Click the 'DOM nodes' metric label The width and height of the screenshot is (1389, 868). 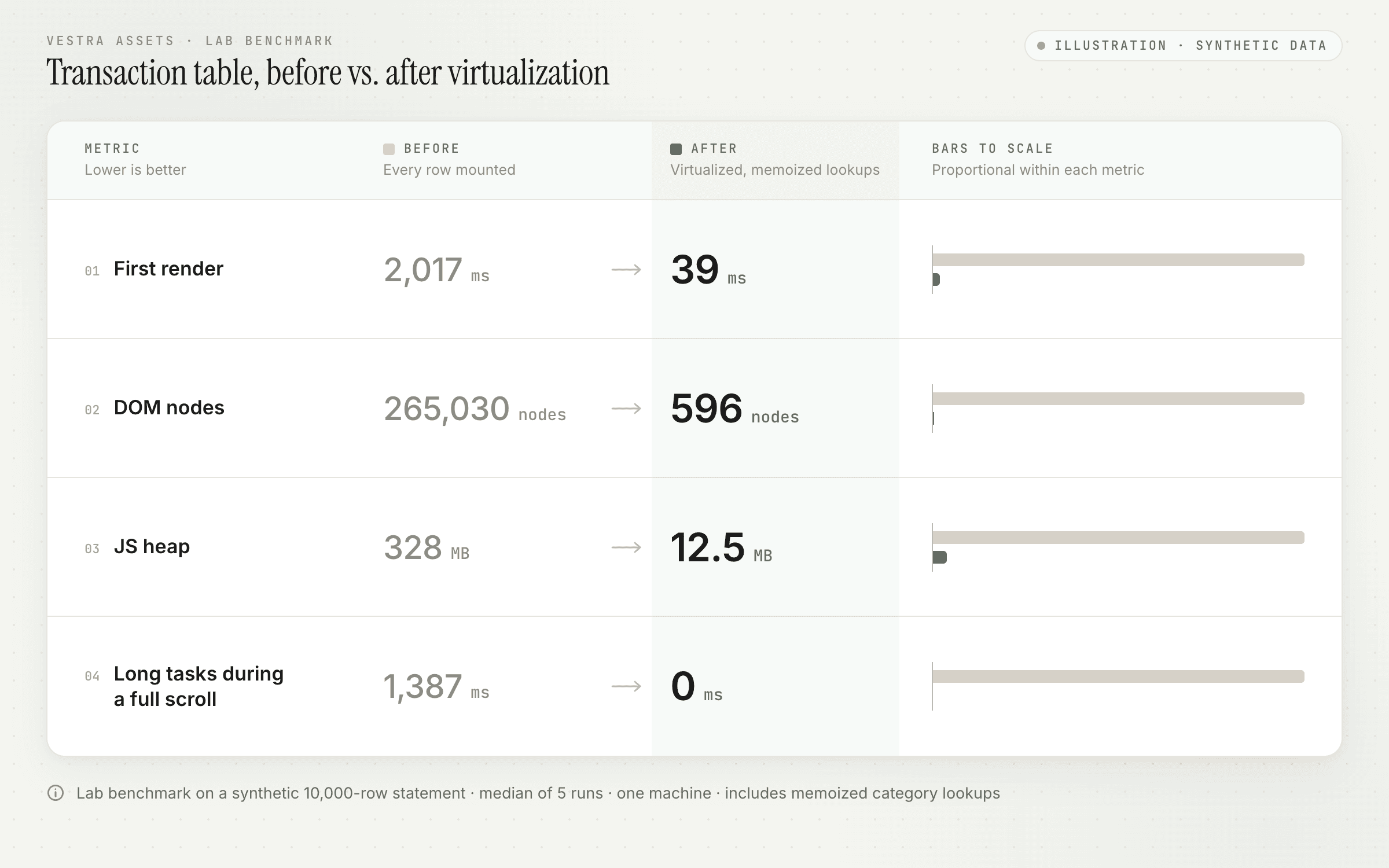click(169, 408)
